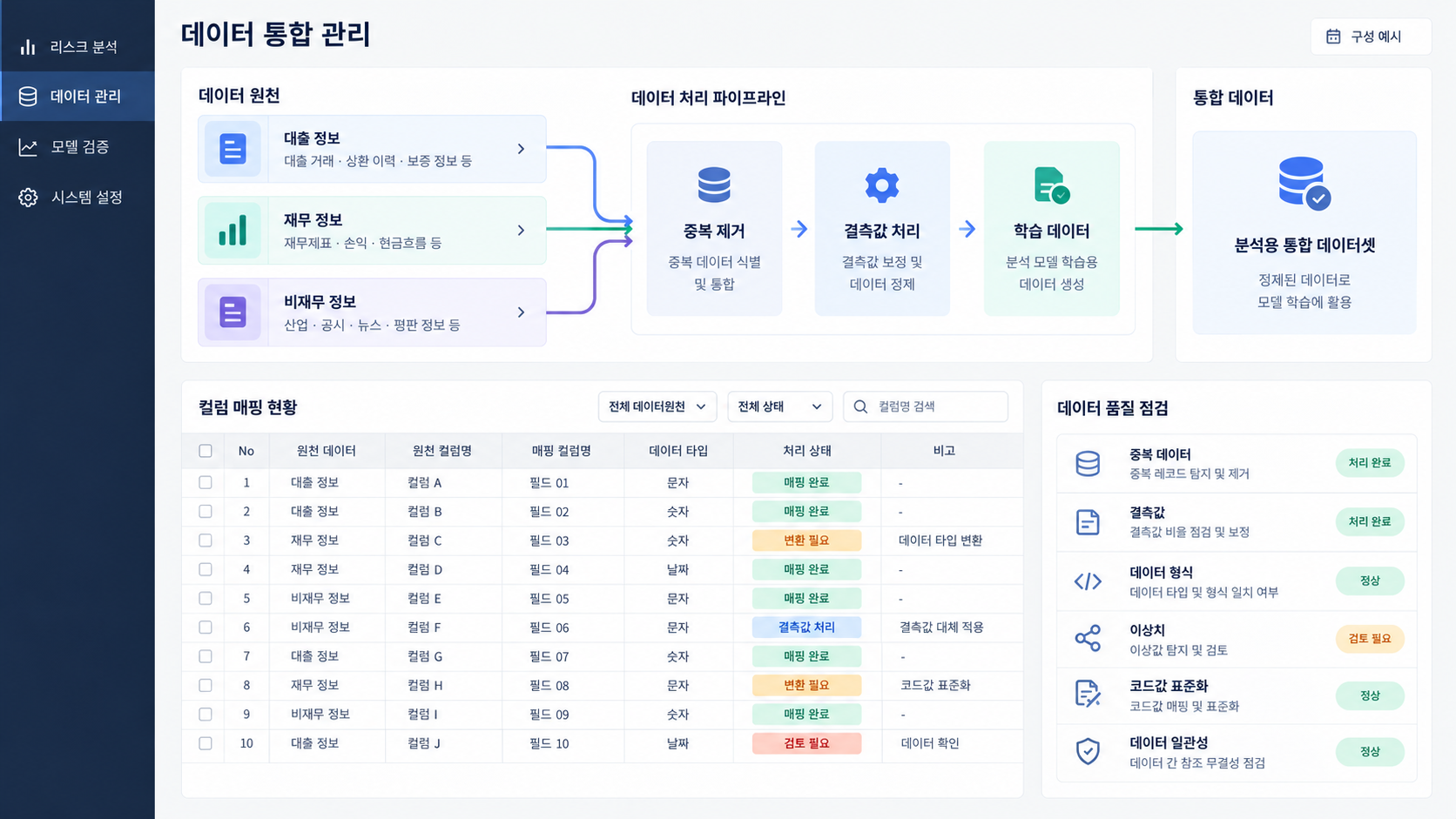Click 처리 완료 badge for 중복 데이터

click(x=1370, y=463)
